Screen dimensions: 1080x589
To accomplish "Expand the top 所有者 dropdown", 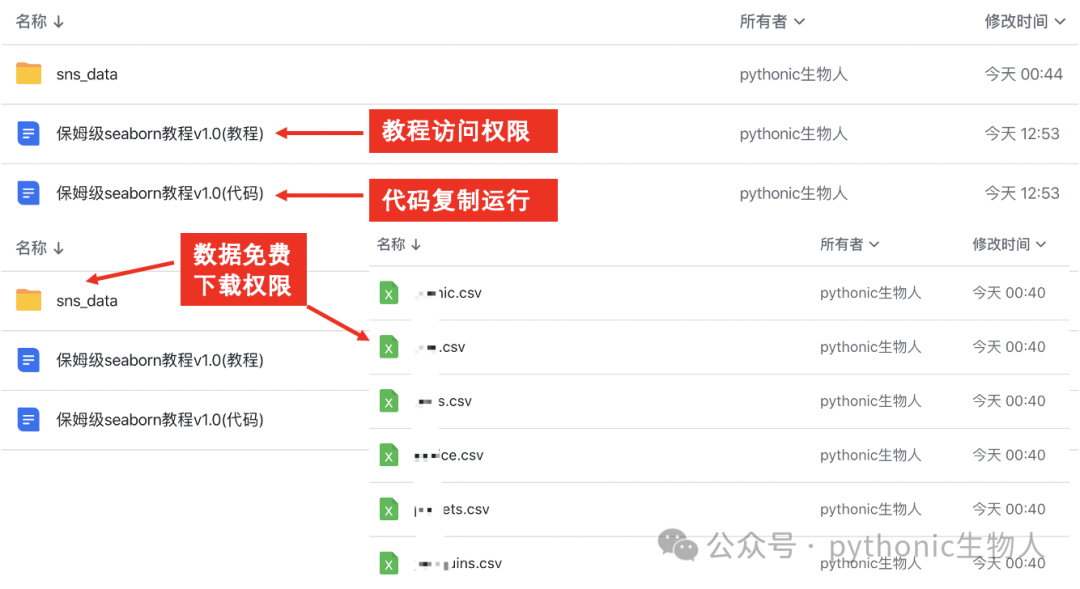I will [x=771, y=21].
